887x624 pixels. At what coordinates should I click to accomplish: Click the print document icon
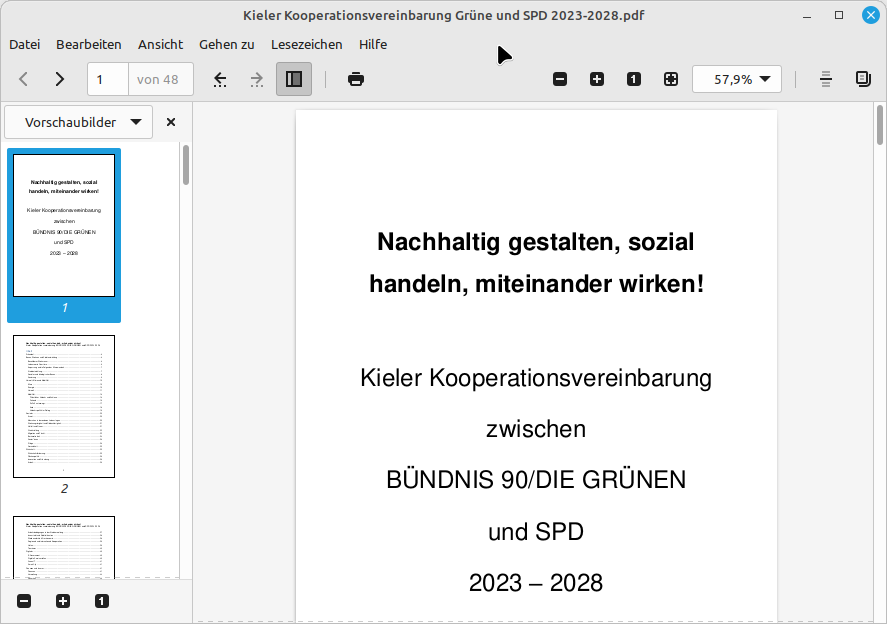[356, 79]
